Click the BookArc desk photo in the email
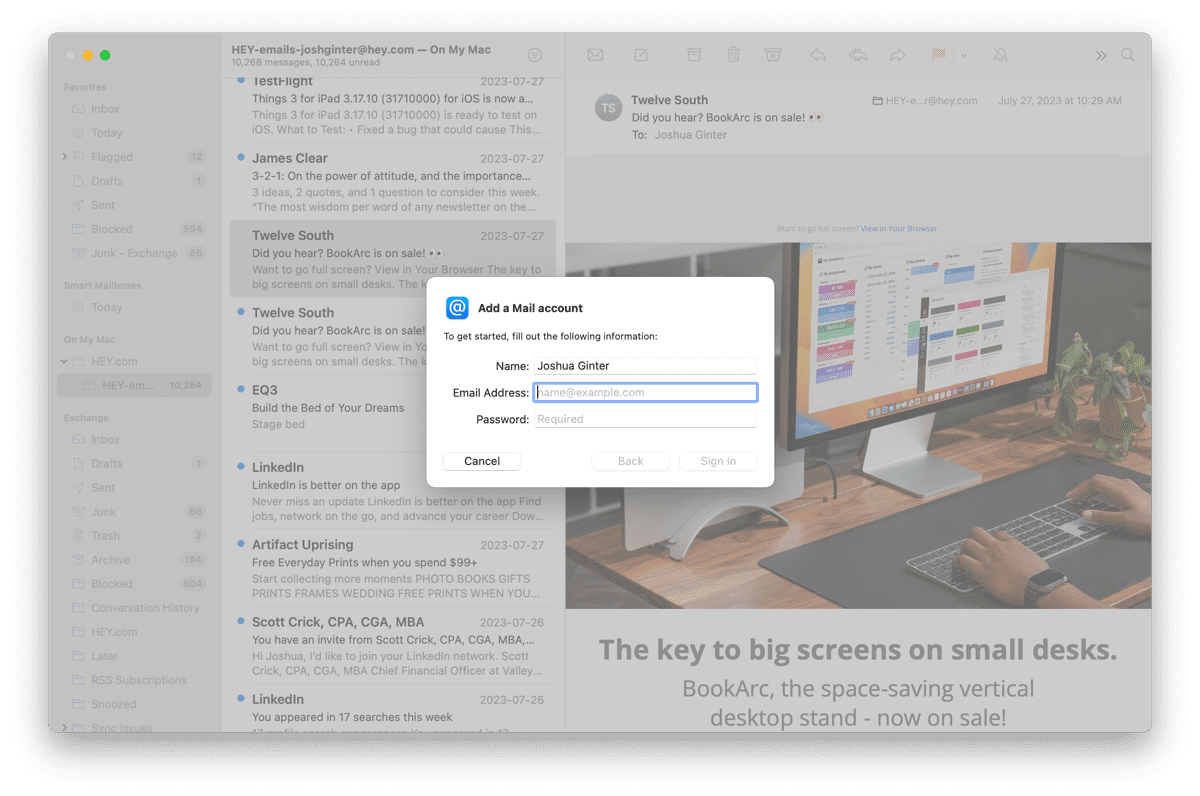 pos(858,425)
